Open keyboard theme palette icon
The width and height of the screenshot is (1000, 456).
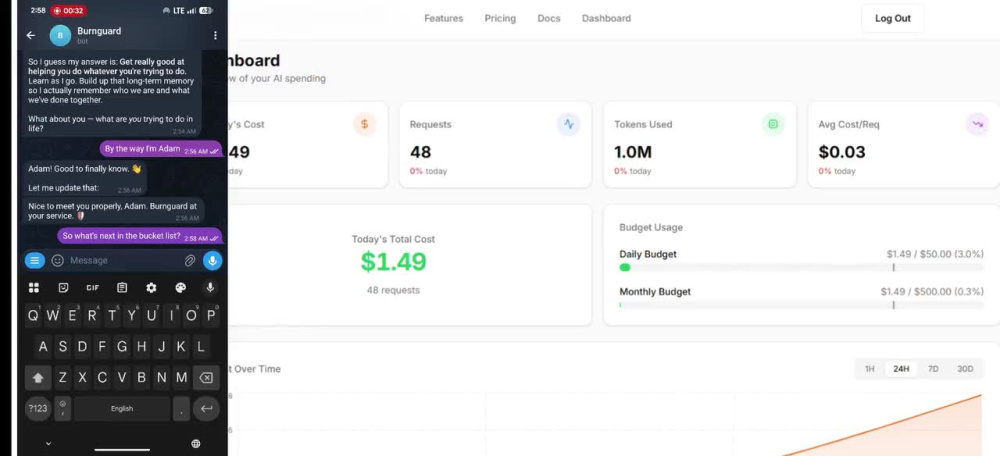pos(180,288)
